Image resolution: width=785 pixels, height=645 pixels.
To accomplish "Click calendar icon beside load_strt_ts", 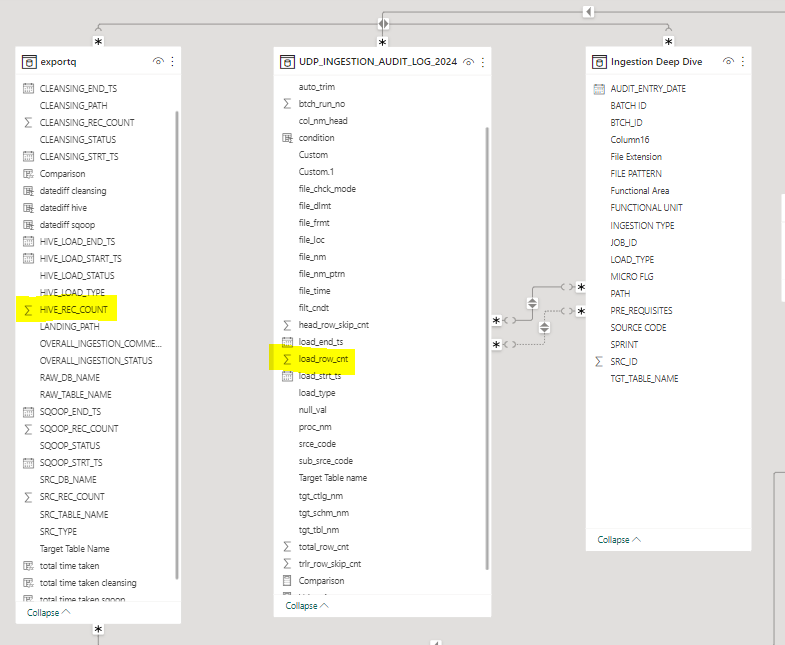I will pyautogui.click(x=287, y=376).
